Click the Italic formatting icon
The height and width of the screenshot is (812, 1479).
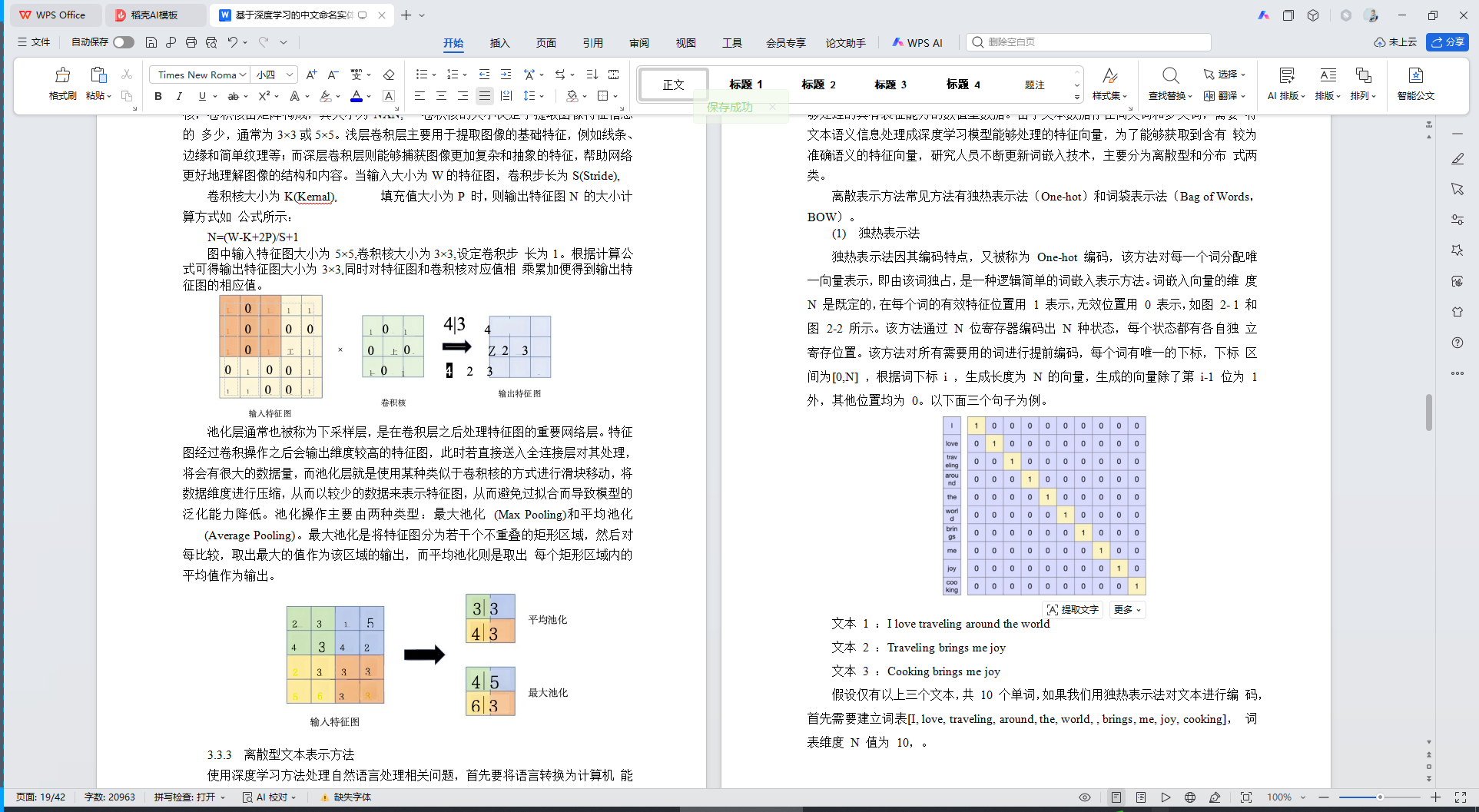(x=179, y=96)
